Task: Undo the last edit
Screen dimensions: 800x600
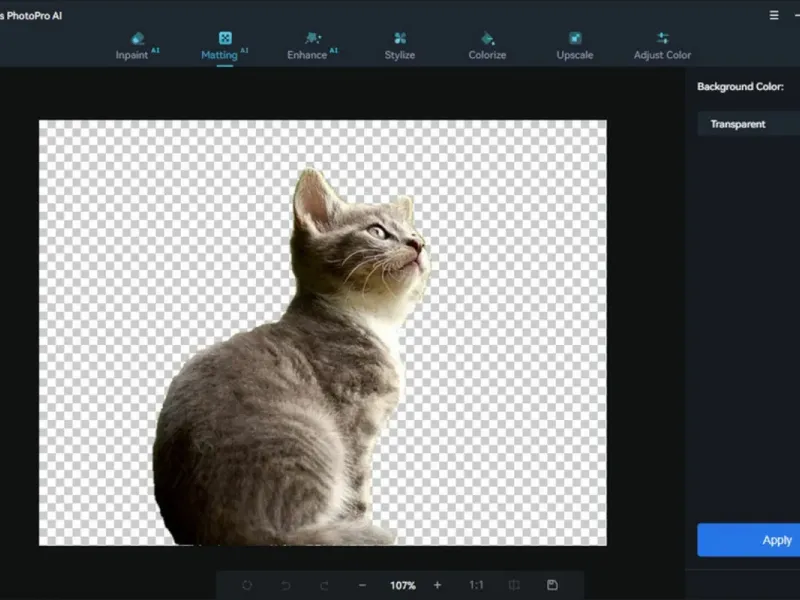Action: [285, 585]
